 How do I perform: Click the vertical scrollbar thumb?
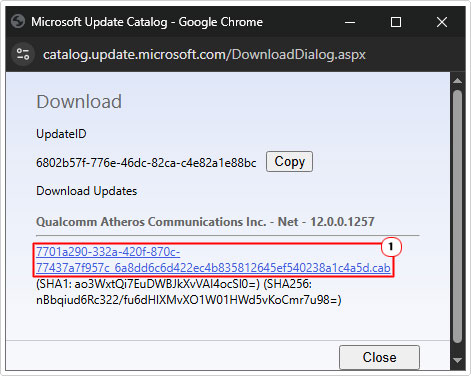[458, 216]
